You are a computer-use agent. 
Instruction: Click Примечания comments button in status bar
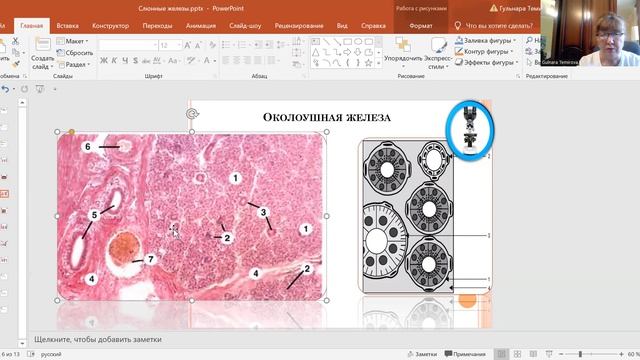(x=465, y=354)
